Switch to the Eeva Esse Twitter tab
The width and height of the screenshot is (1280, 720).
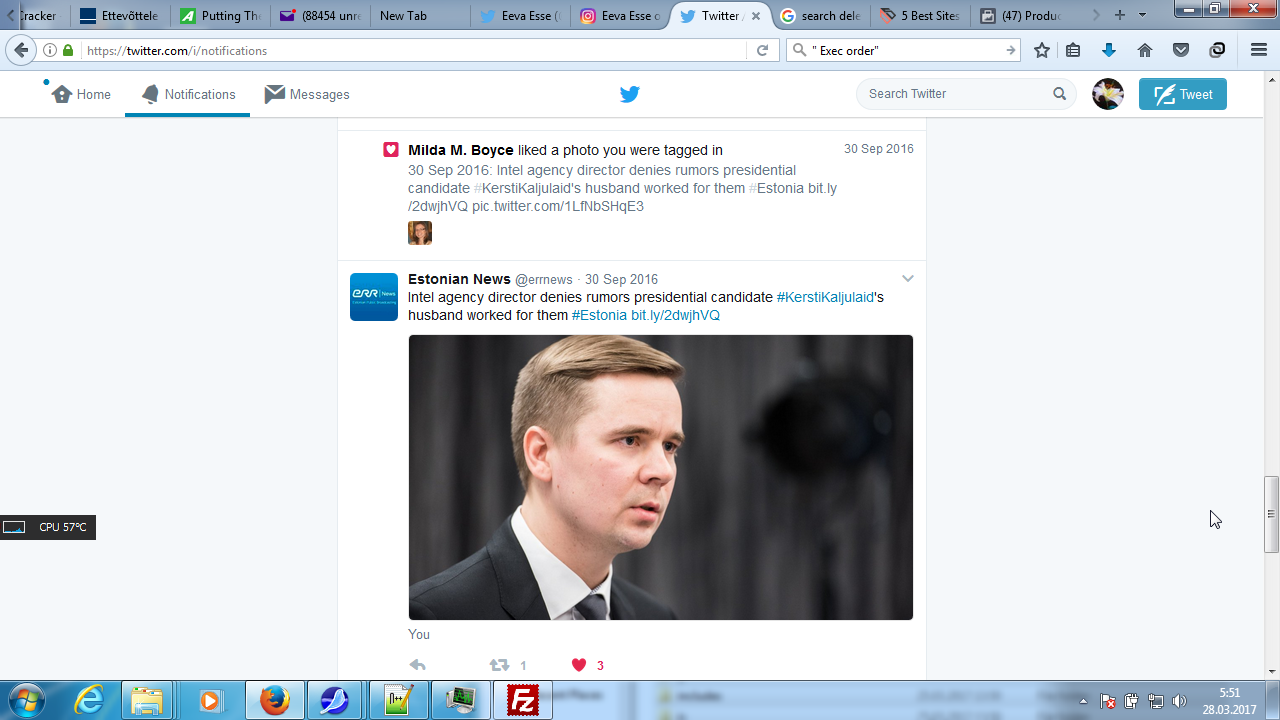point(520,16)
